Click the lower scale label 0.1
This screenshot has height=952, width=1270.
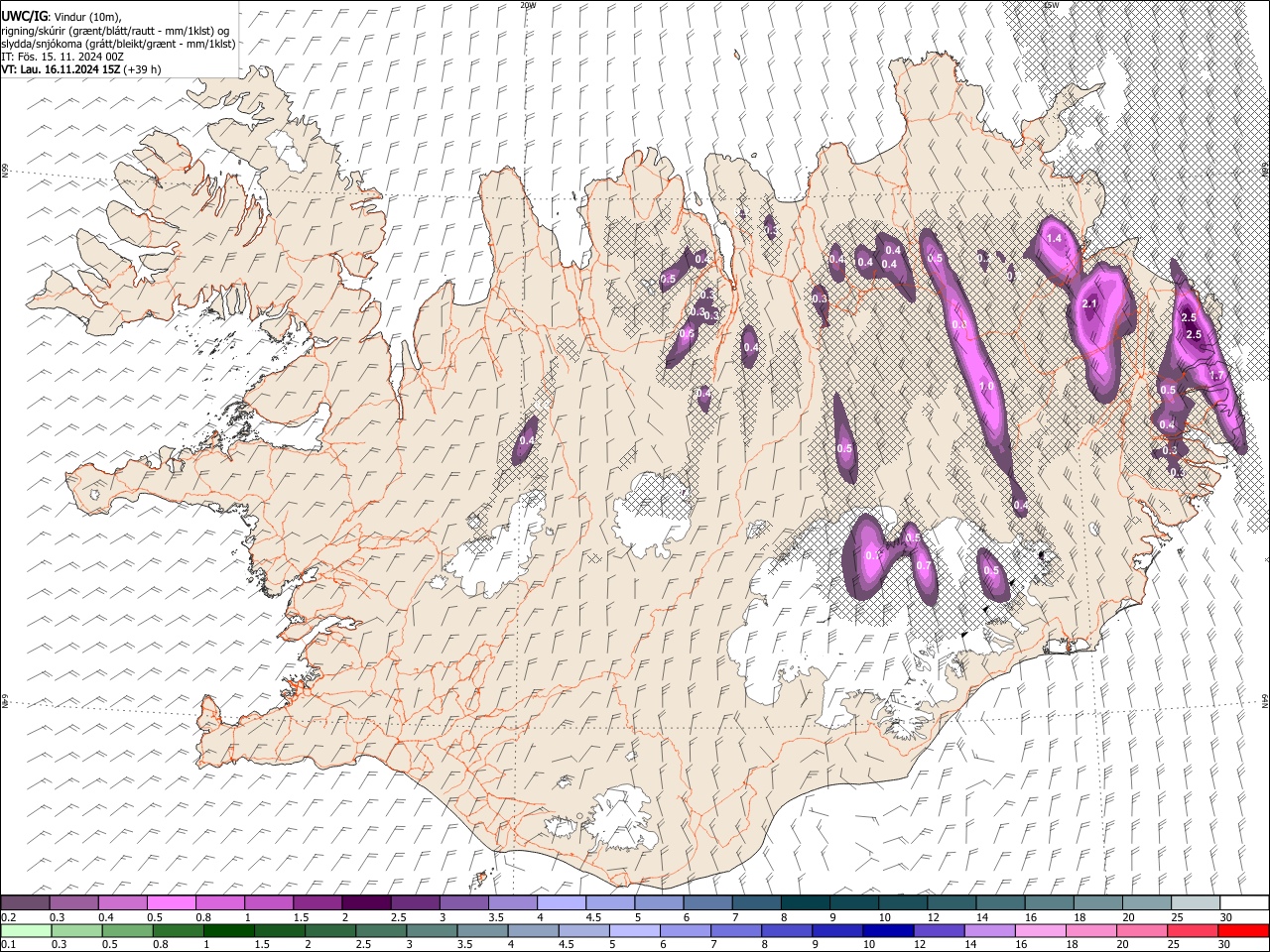tap(8, 945)
